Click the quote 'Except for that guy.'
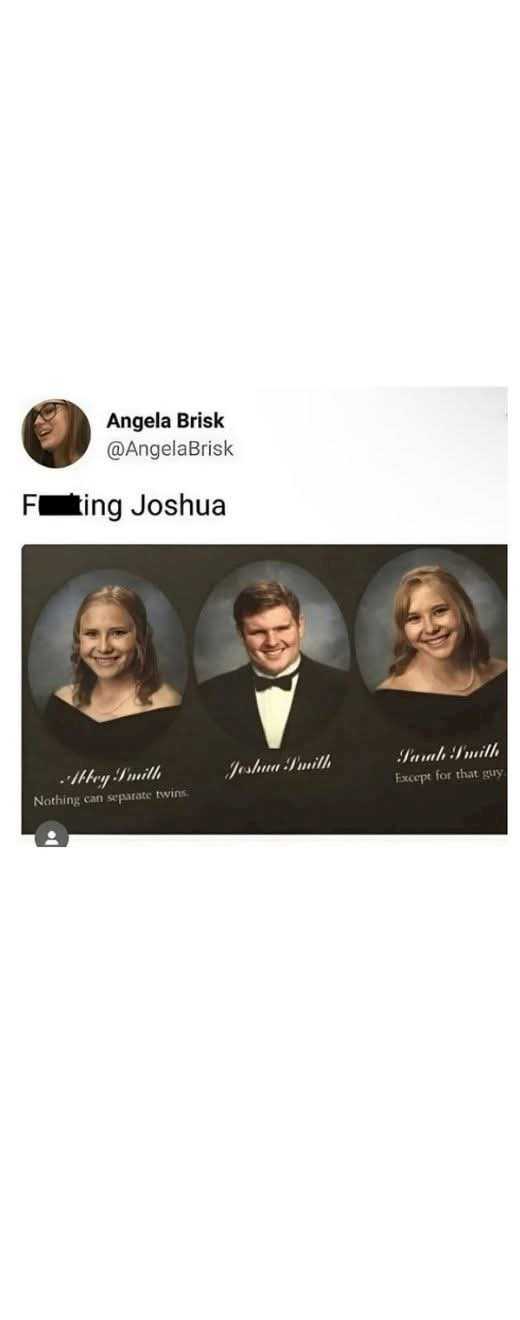This screenshot has width=520, height=1320. [450, 777]
